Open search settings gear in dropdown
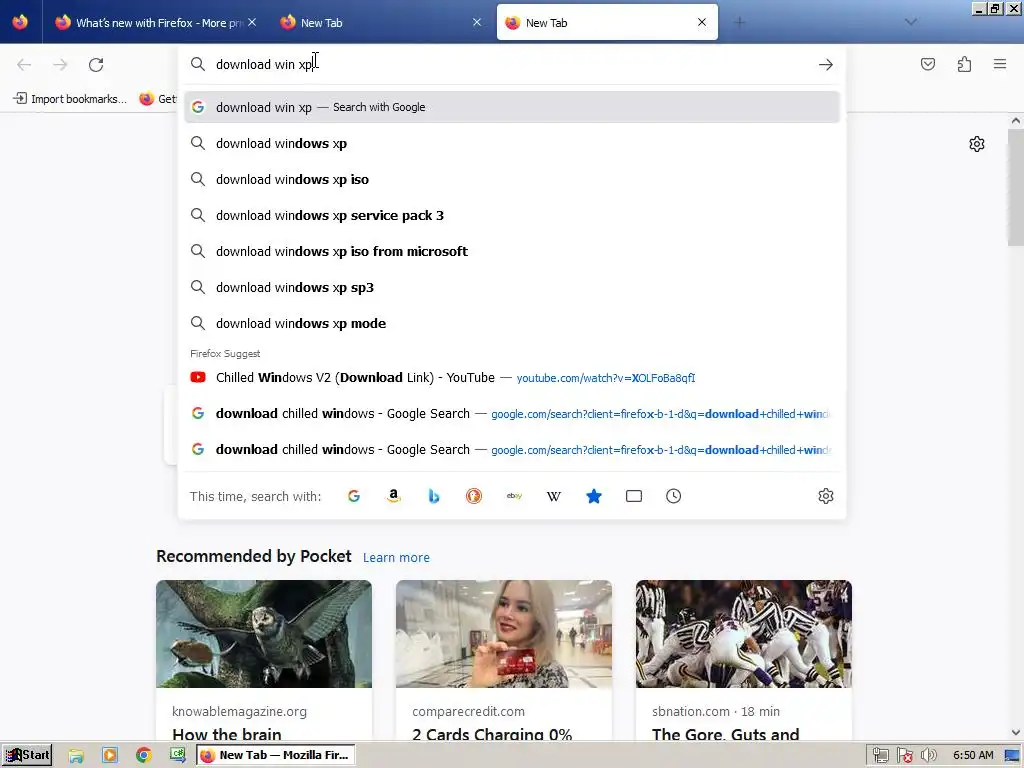The height and width of the screenshot is (768, 1024). [825, 496]
